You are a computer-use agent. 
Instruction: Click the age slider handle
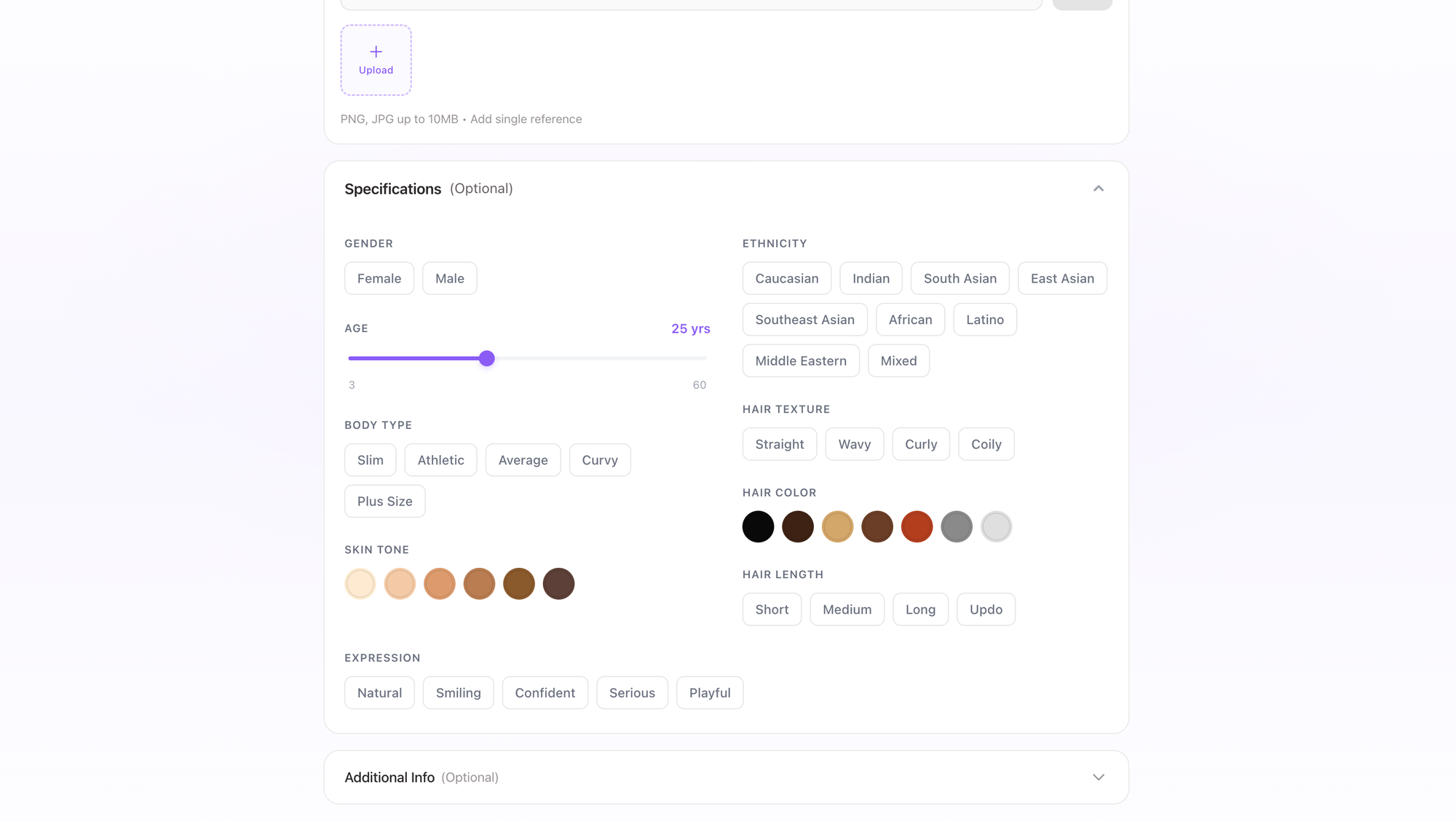pos(487,358)
